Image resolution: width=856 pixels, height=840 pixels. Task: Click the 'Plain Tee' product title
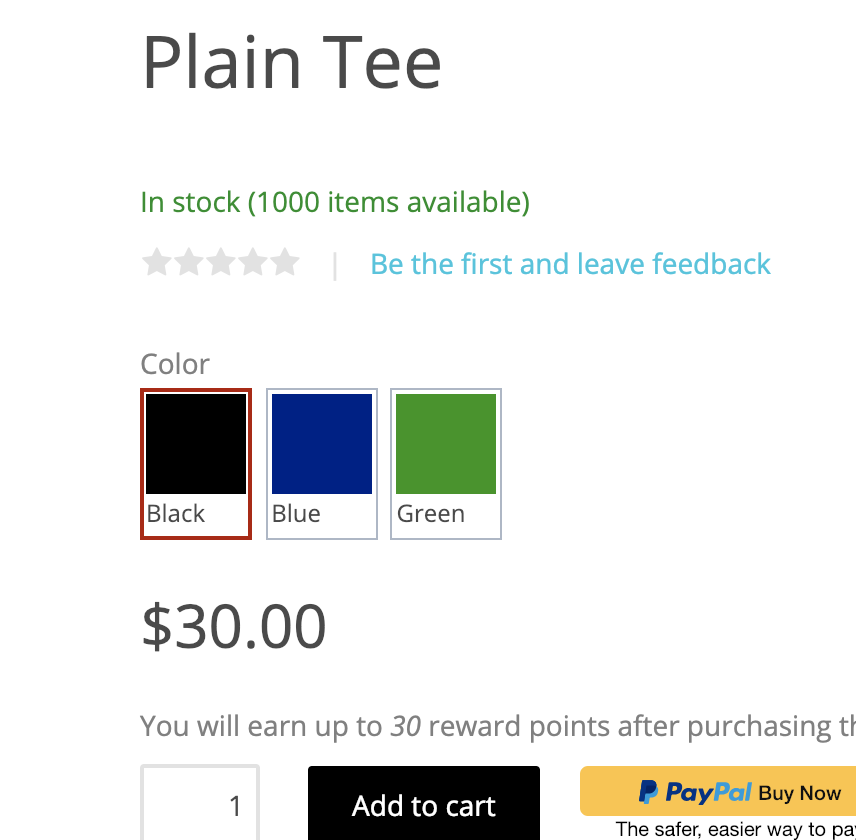click(x=292, y=62)
